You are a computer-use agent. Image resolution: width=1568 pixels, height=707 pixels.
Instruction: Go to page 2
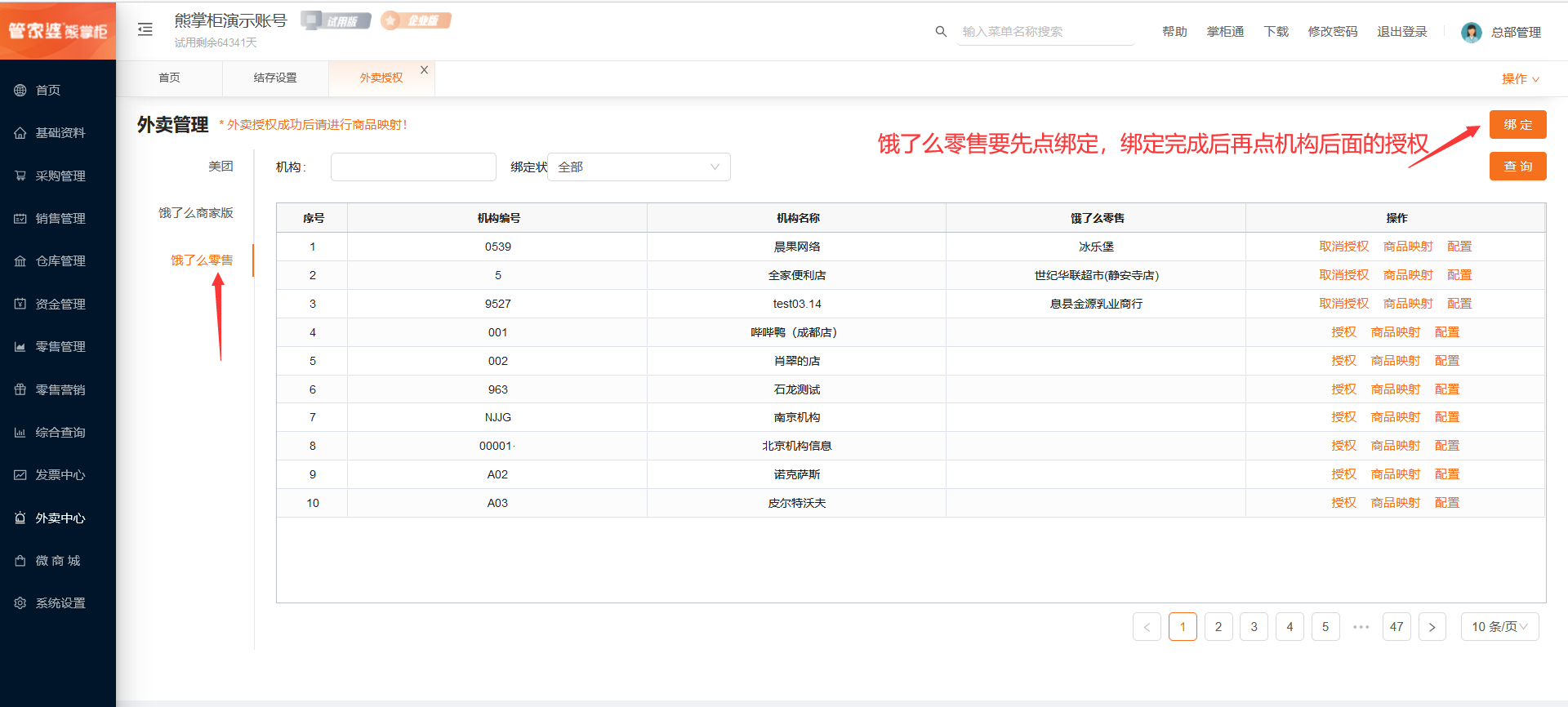[x=1218, y=627]
